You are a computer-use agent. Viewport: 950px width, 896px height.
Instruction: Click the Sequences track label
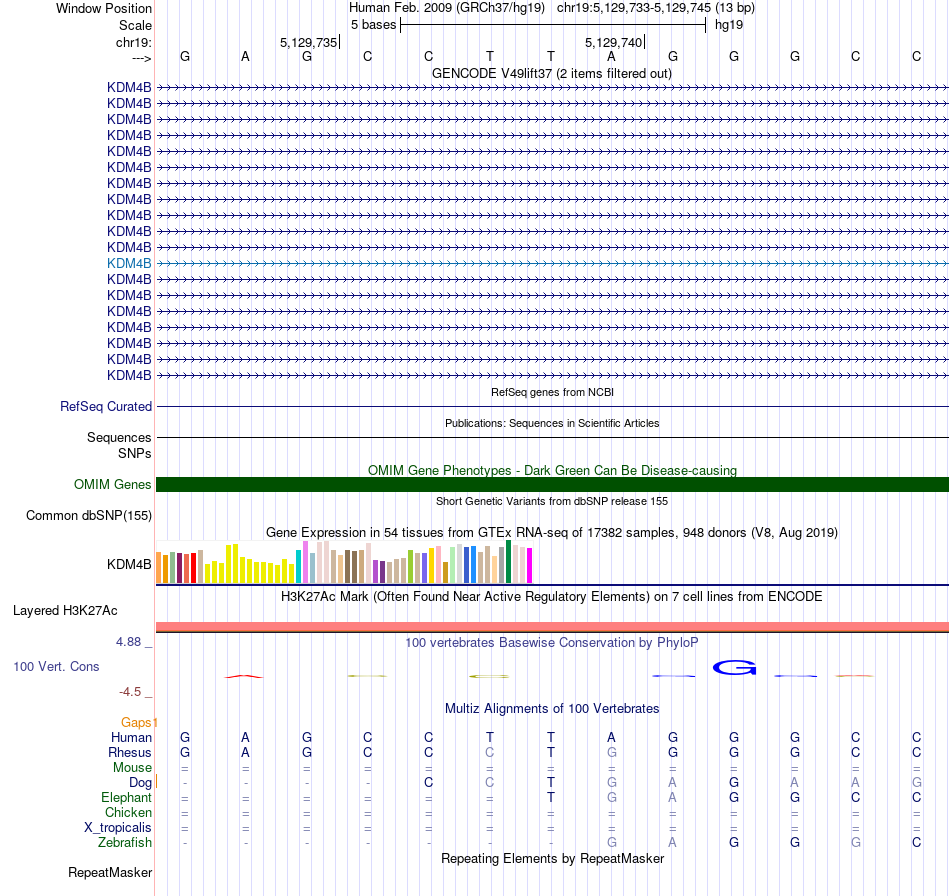(x=119, y=437)
